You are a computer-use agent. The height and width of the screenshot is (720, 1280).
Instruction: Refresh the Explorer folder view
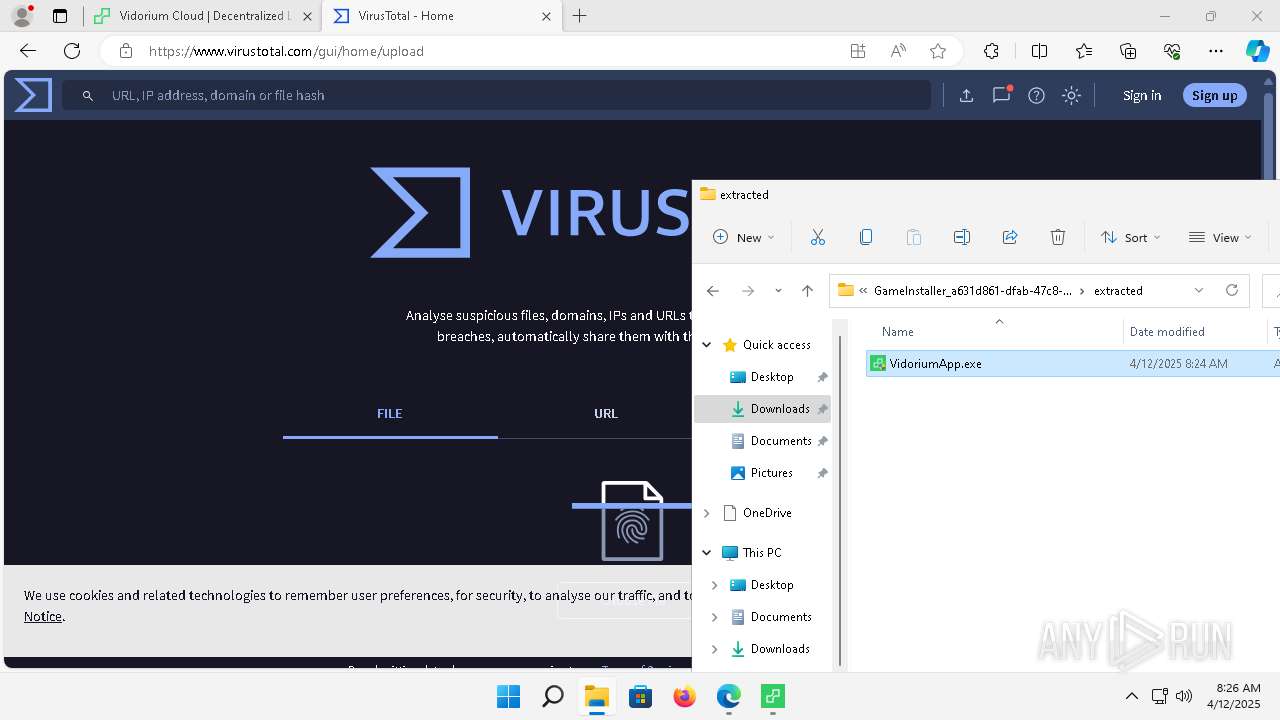coord(1232,290)
